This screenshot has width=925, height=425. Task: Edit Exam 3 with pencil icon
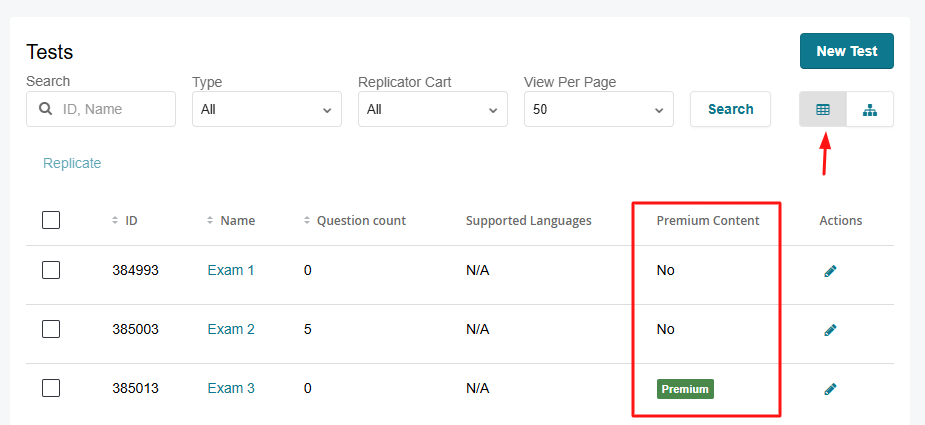pos(830,389)
